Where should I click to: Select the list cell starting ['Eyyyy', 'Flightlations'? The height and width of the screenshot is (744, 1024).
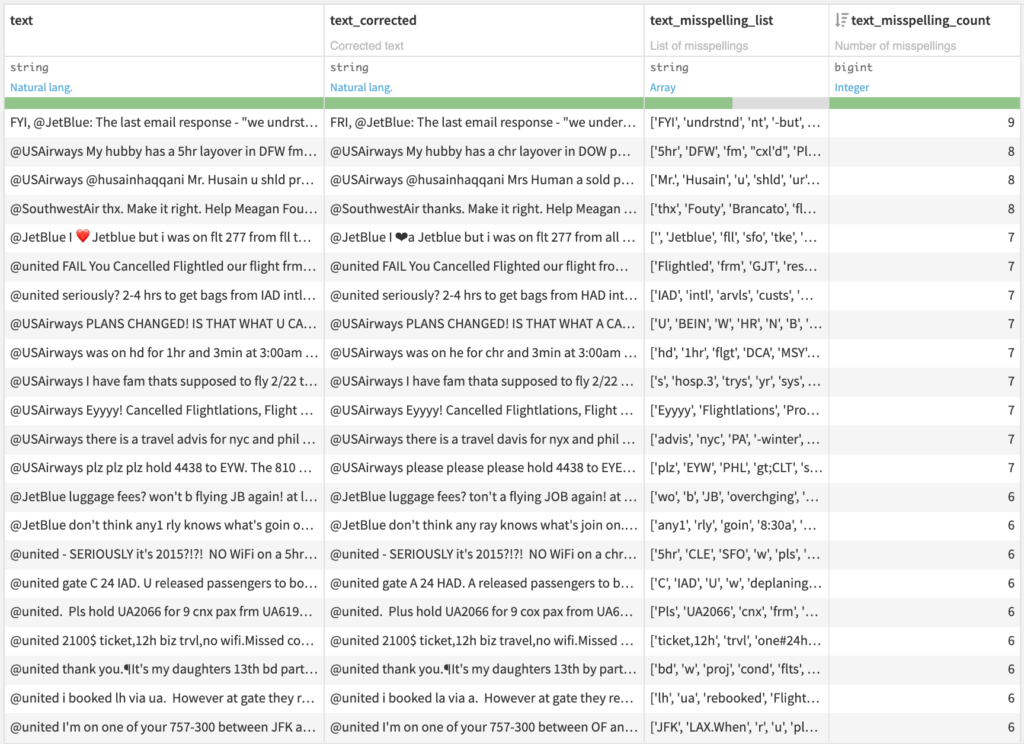[x=736, y=410]
